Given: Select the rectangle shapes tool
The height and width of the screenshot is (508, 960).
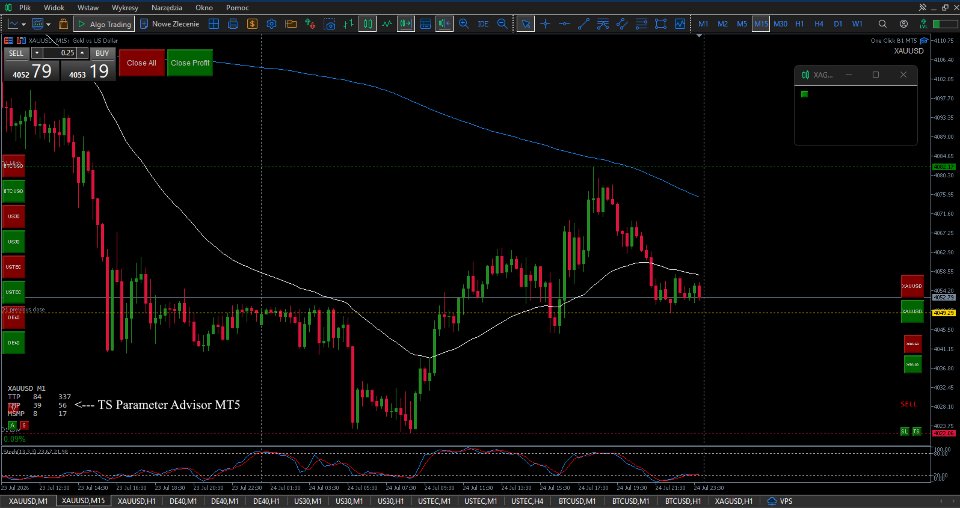Looking at the screenshot, I should [x=661, y=24].
